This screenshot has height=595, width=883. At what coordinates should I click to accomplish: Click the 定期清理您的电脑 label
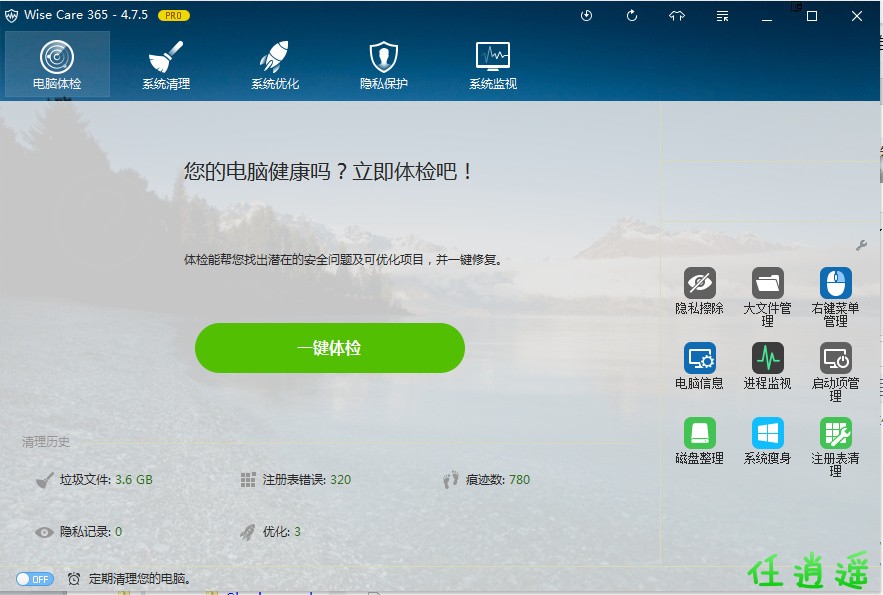(140, 579)
